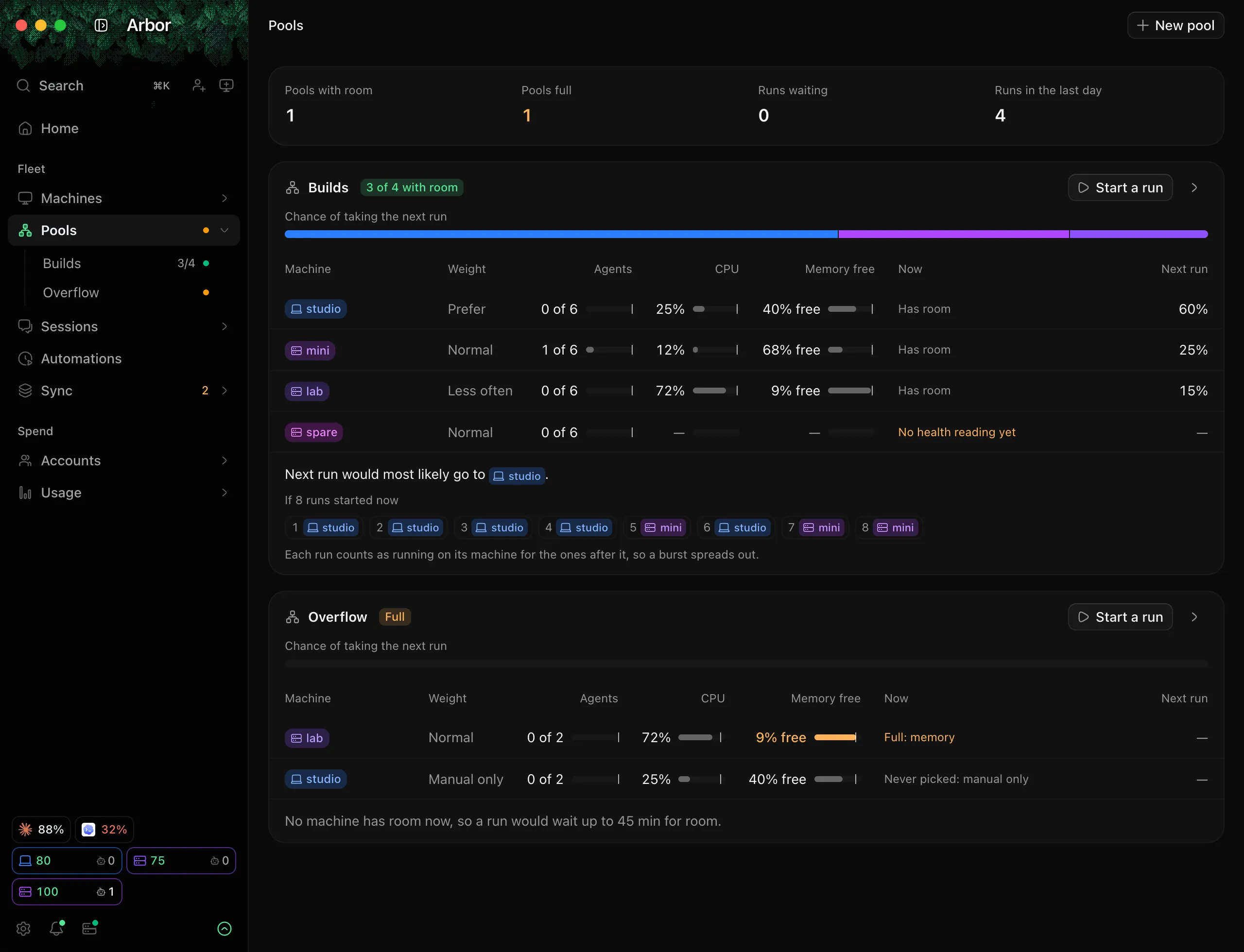
Task: Select the machine chip showing 75
Action: (181, 860)
